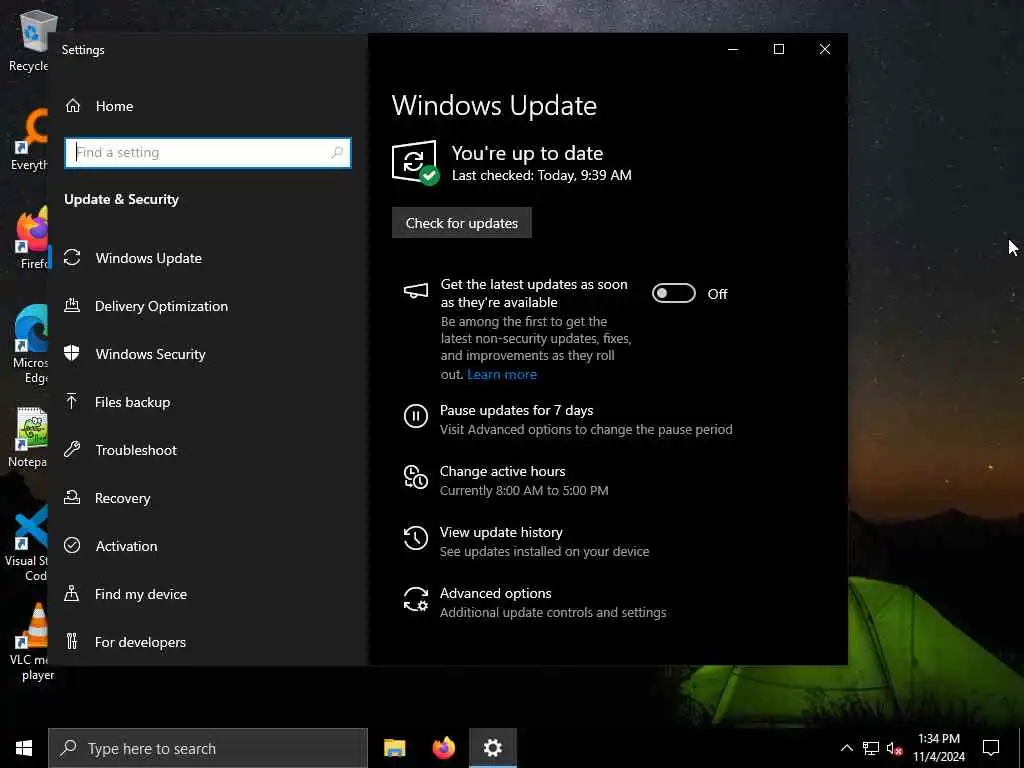Click the Recovery icon in sidebar
Image resolution: width=1024 pixels, height=768 pixels.
click(x=72, y=497)
